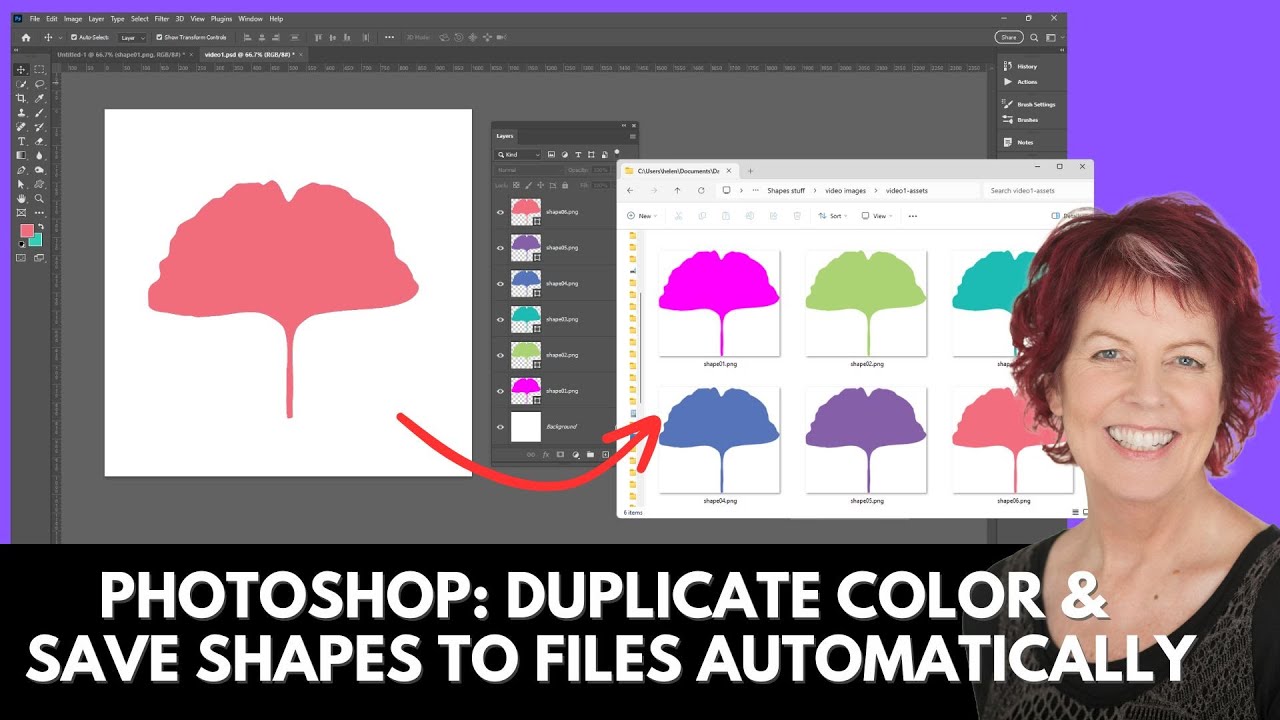Screen dimensions: 1280x720
Task: Open the Actions panel icon
Action: 1008,82
